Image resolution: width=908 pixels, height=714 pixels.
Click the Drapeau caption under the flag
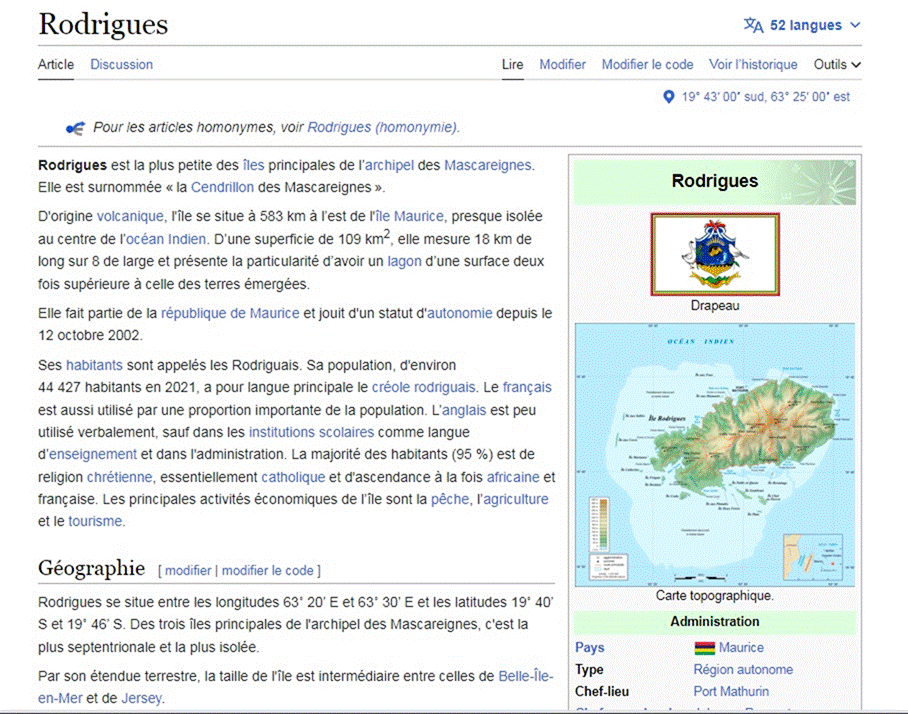pos(715,306)
